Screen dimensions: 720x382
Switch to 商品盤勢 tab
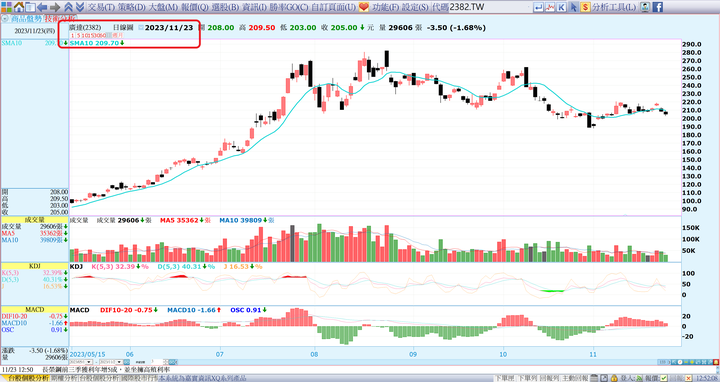26,19
